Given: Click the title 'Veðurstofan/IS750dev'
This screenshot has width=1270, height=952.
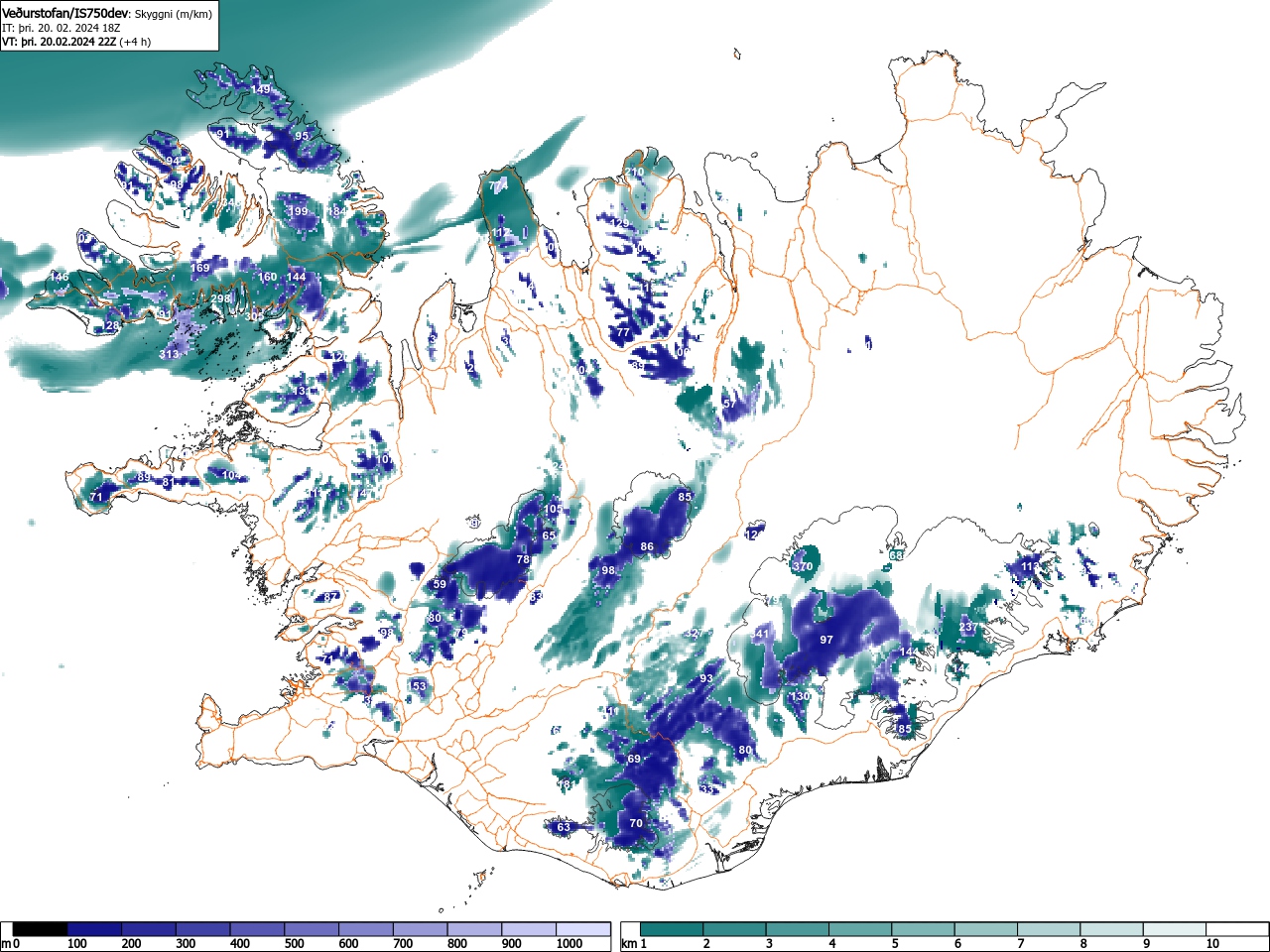Looking at the screenshot, I should (66, 13).
